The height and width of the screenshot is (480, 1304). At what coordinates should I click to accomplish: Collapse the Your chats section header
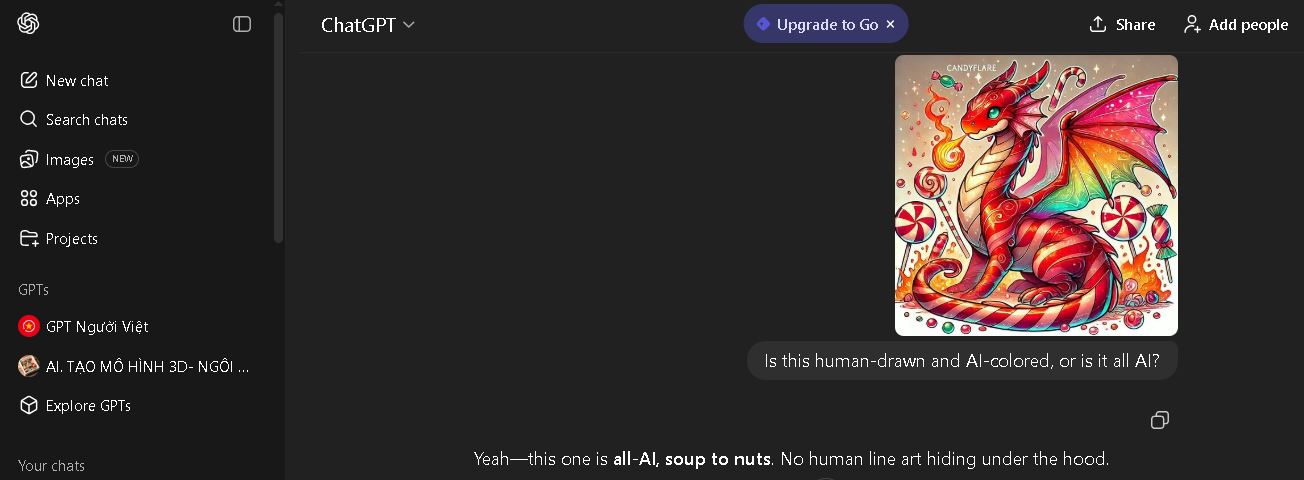click(x=51, y=465)
